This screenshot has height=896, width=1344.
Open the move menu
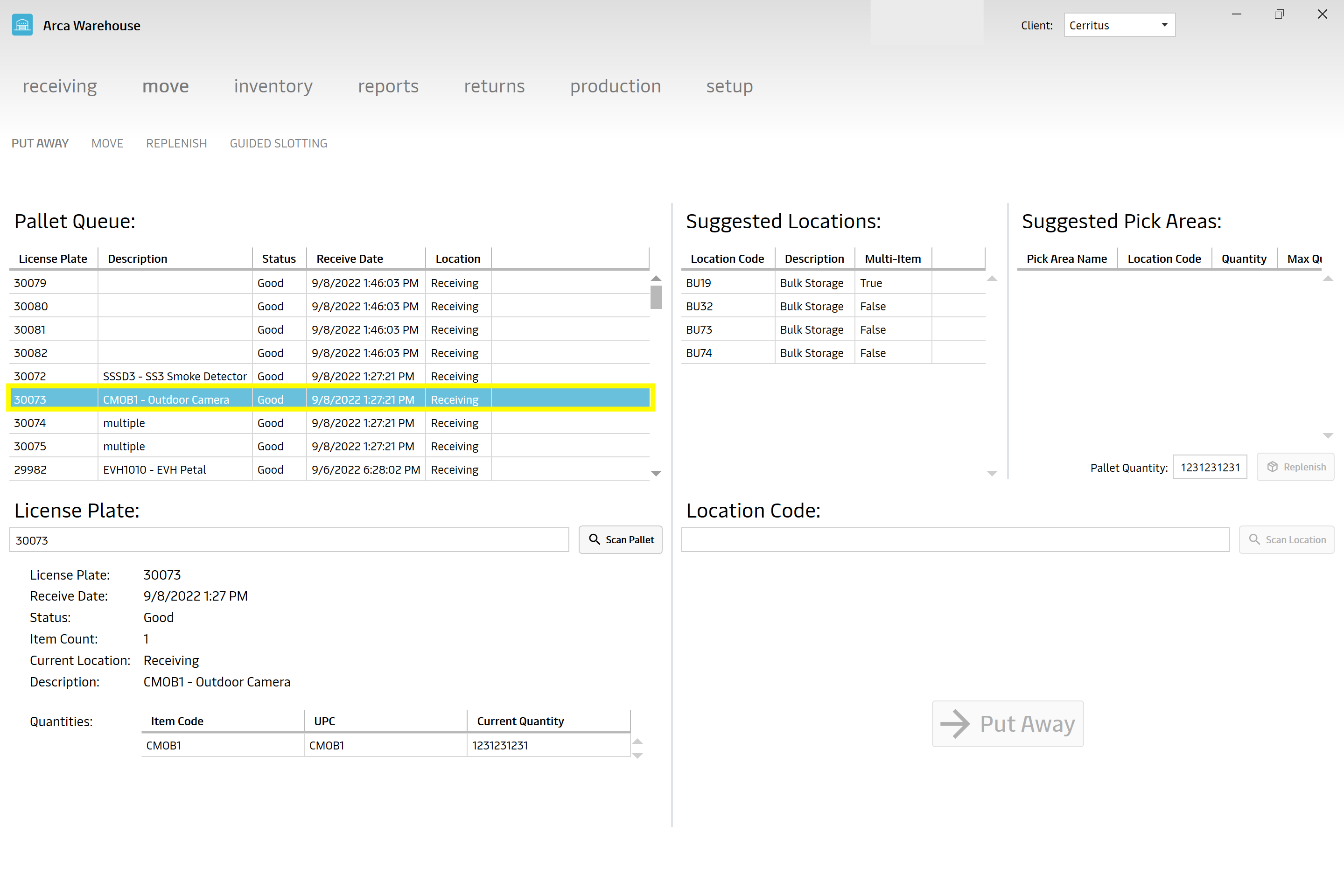tap(165, 86)
